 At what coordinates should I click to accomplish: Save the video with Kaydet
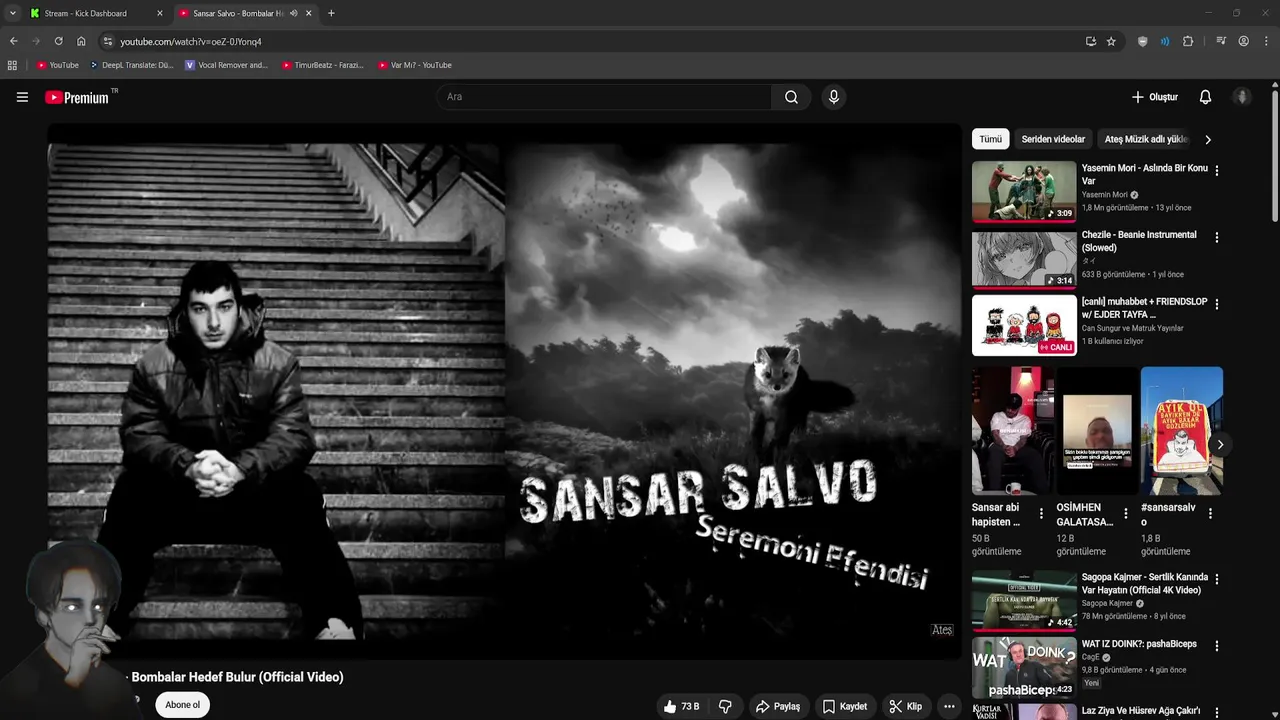pos(845,706)
